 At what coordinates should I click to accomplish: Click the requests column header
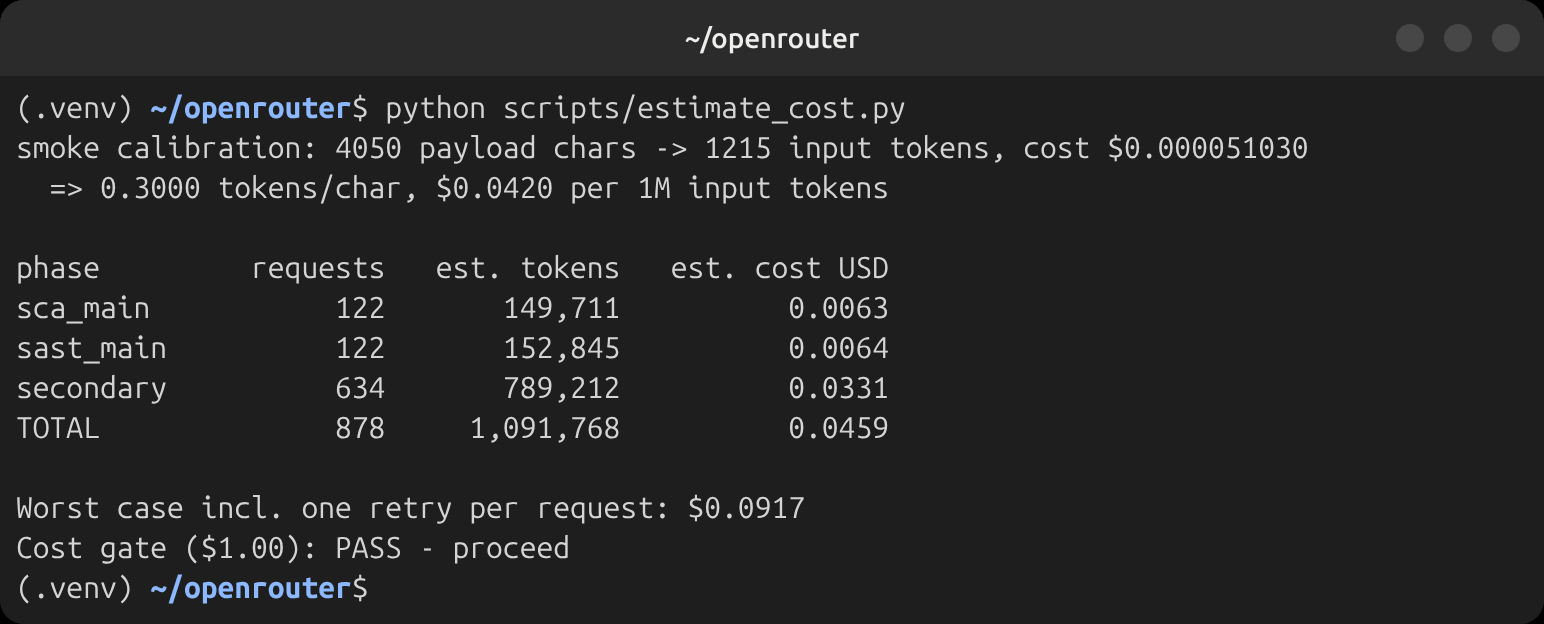(318, 268)
